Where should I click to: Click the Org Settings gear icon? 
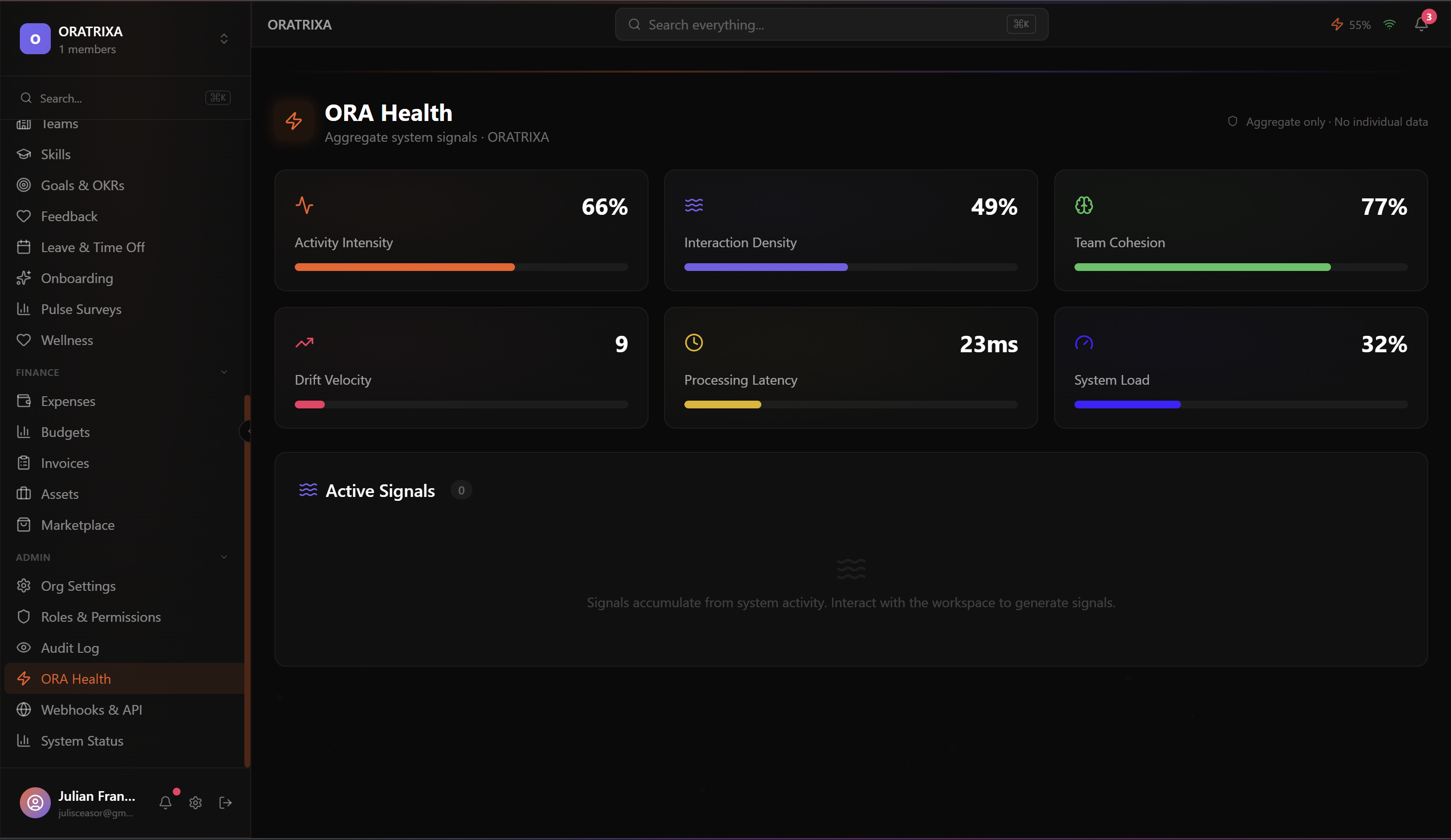(24, 585)
